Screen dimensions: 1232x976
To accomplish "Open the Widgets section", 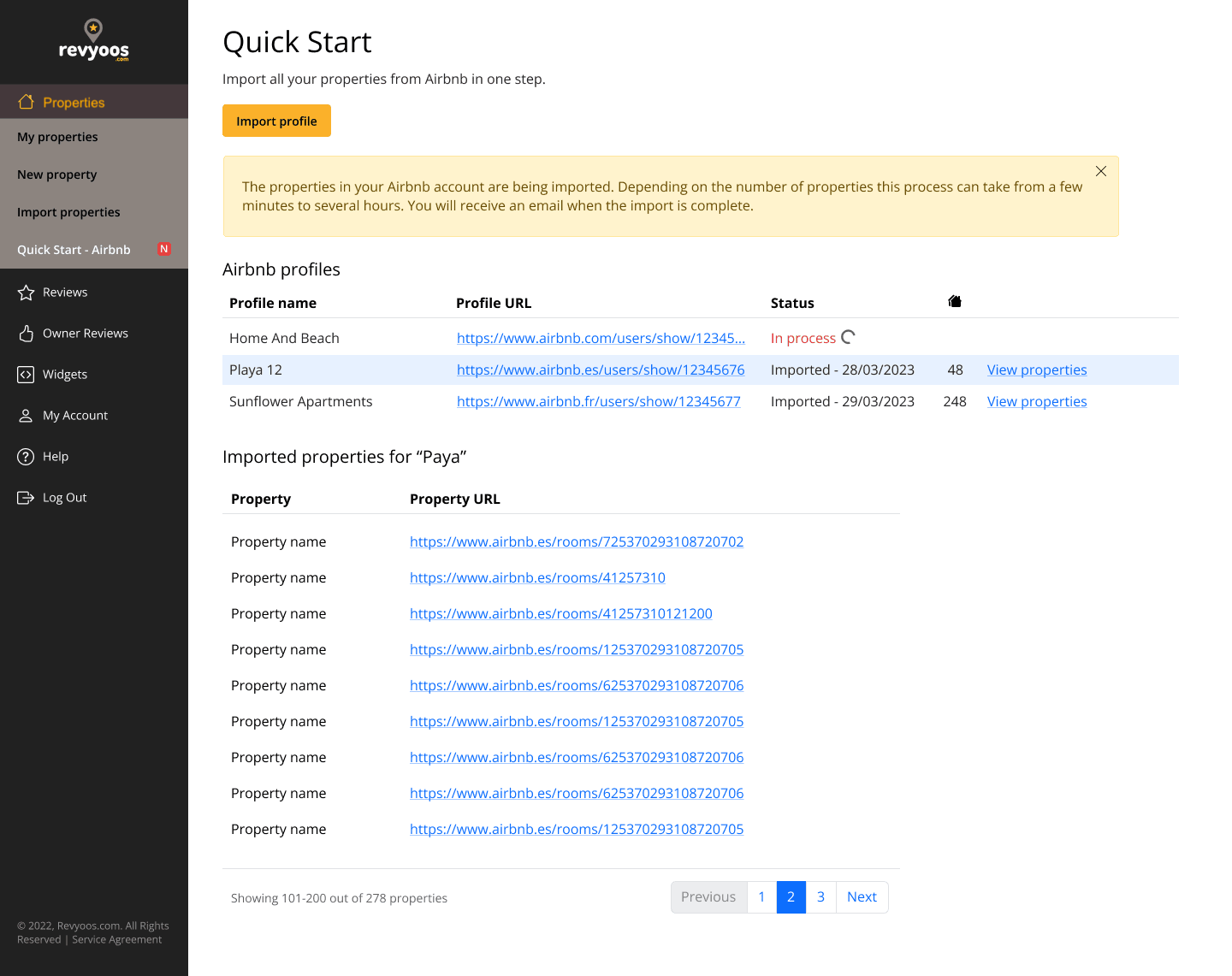I will coord(65,375).
